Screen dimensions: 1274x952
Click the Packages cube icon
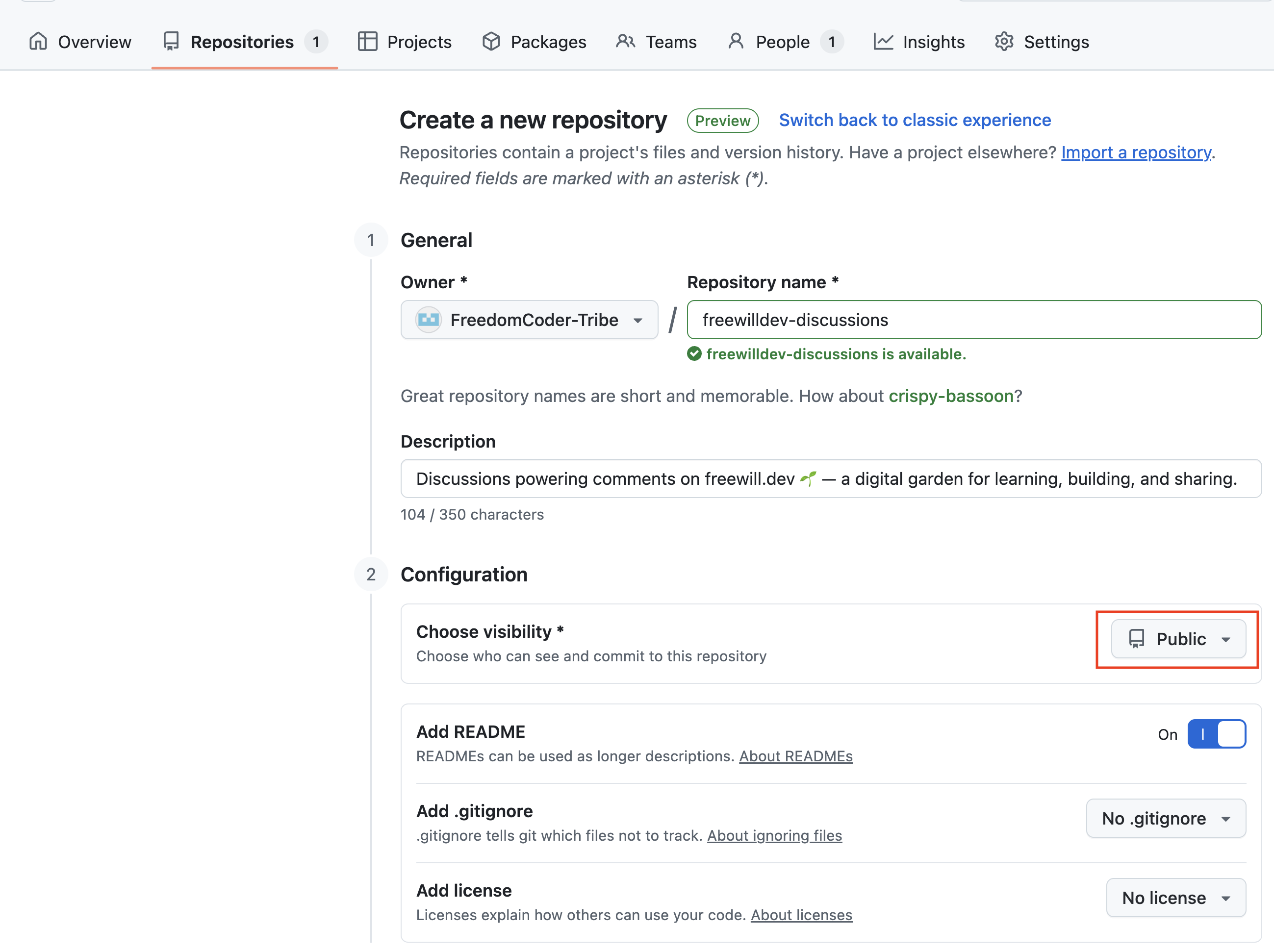(x=491, y=42)
